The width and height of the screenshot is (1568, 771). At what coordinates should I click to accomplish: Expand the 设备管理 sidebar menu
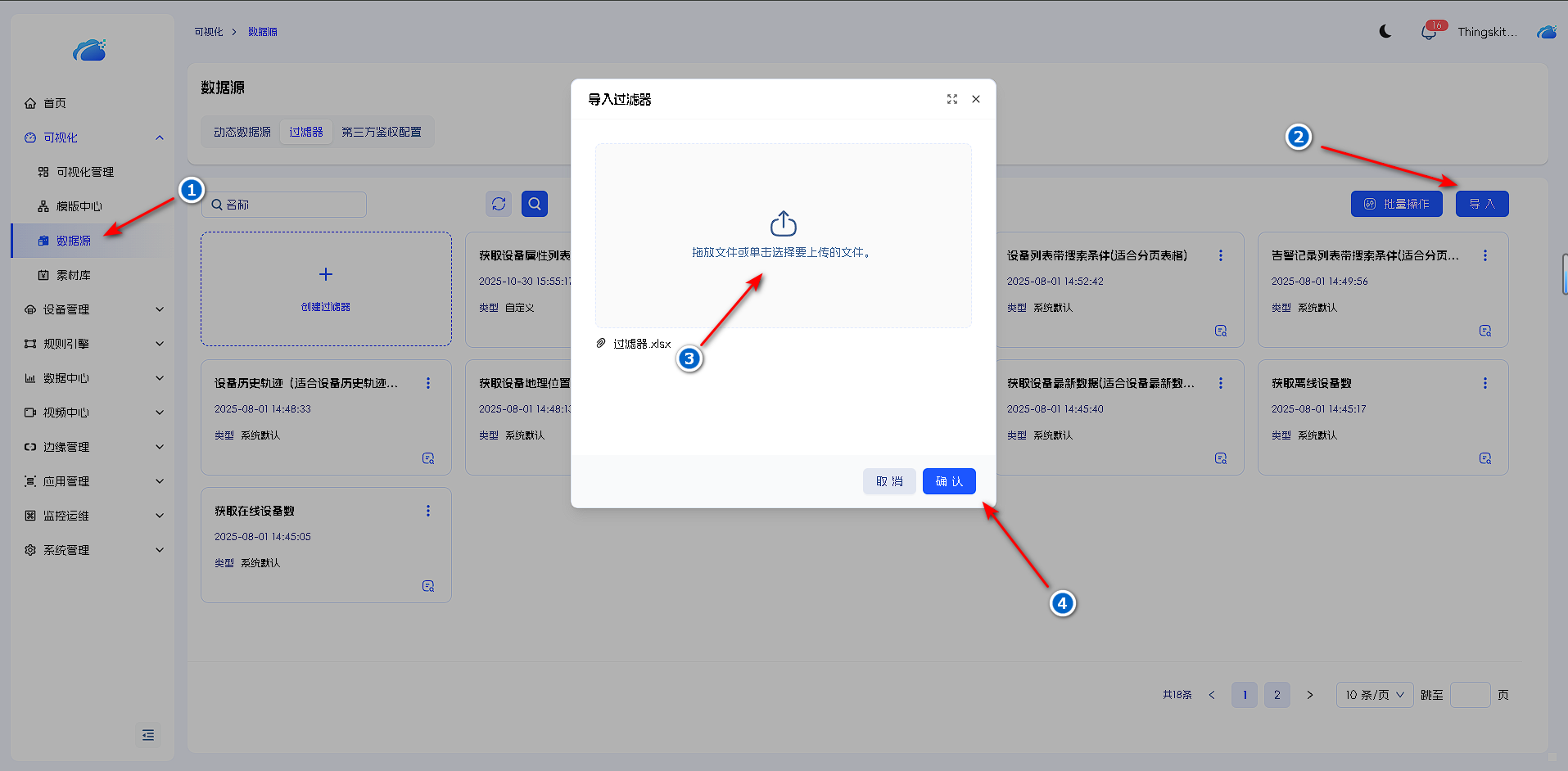[94, 309]
